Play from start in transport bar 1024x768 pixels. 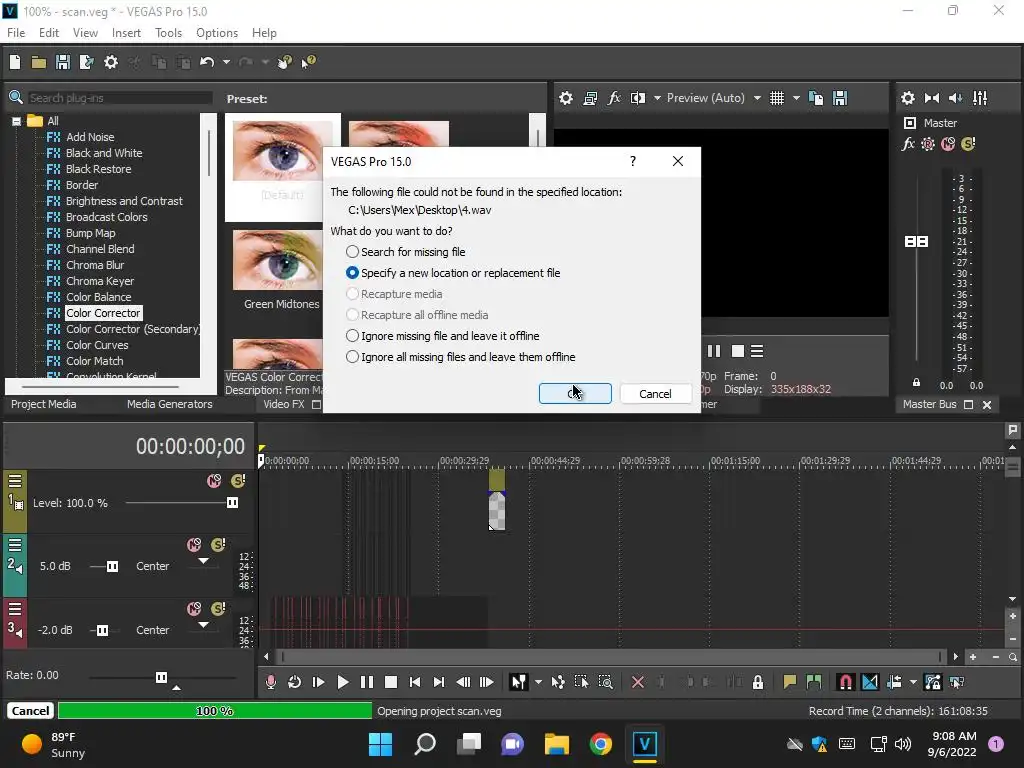[x=319, y=682]
